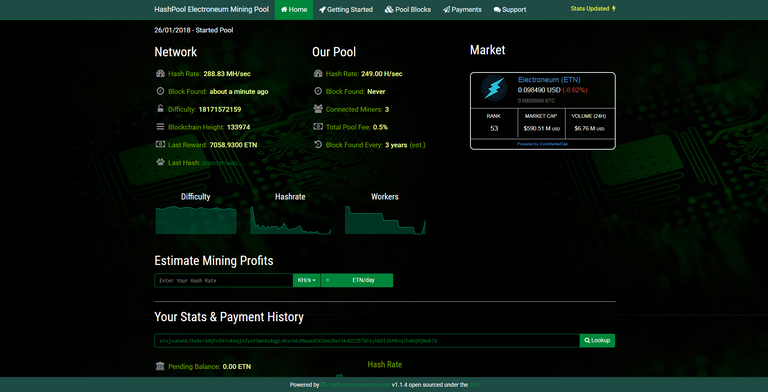Click the Enter Your Hash Rate field

pyautogui.click(x=224, y=280)
